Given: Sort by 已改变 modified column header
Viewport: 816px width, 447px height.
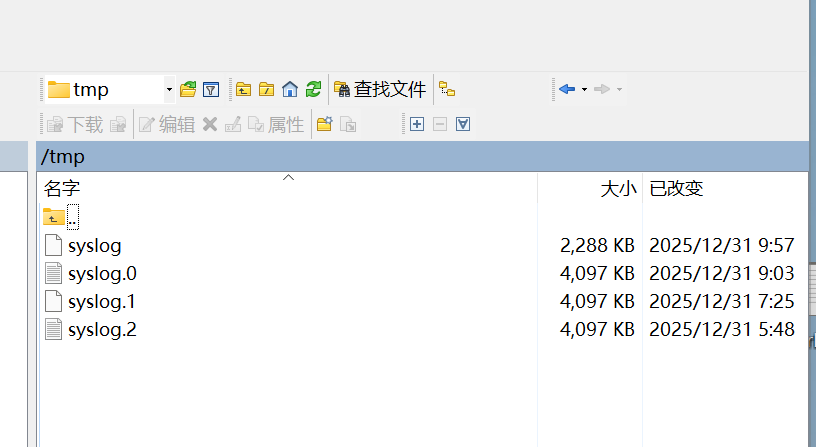Looking at the screenshot, I should coord(676,188).
